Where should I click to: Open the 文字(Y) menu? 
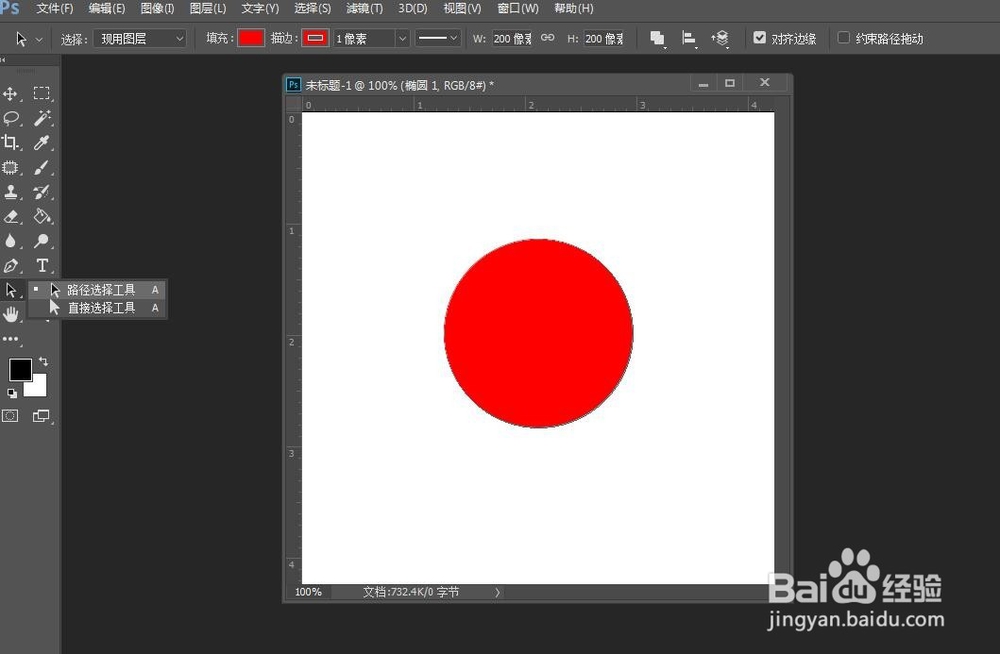[260, 8]
